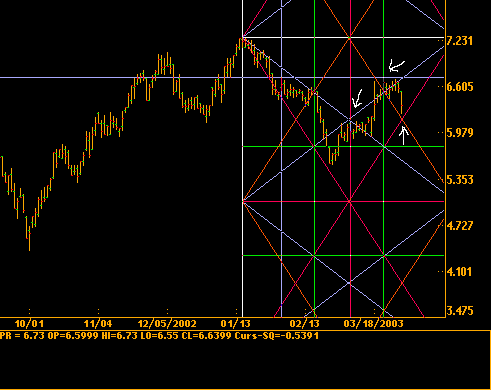Click the 3.475 price axis label
491x390 pixels.
point(460,311)
